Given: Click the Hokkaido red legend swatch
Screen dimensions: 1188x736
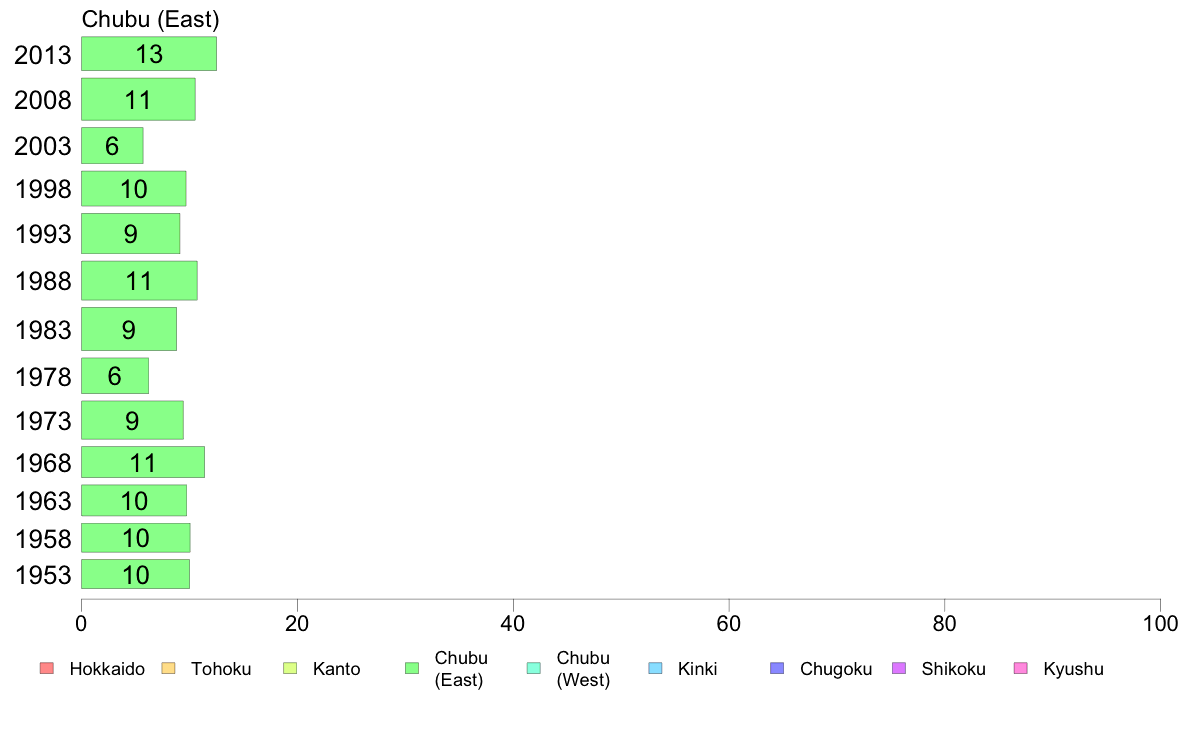Looking at the screenshot, I should [47, 669].
